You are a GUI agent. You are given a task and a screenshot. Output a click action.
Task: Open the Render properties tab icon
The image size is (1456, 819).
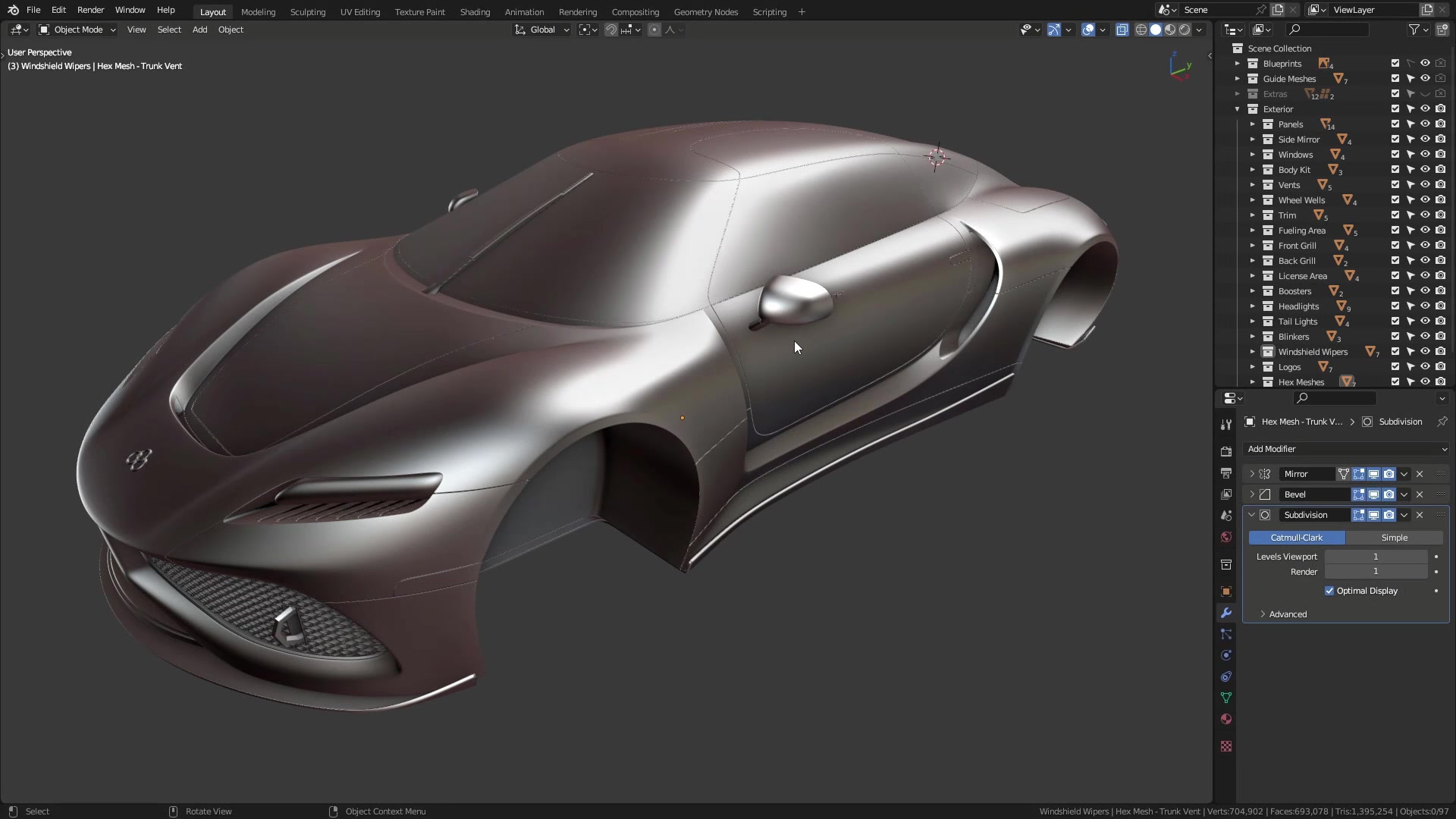[x=1226, y=451]
